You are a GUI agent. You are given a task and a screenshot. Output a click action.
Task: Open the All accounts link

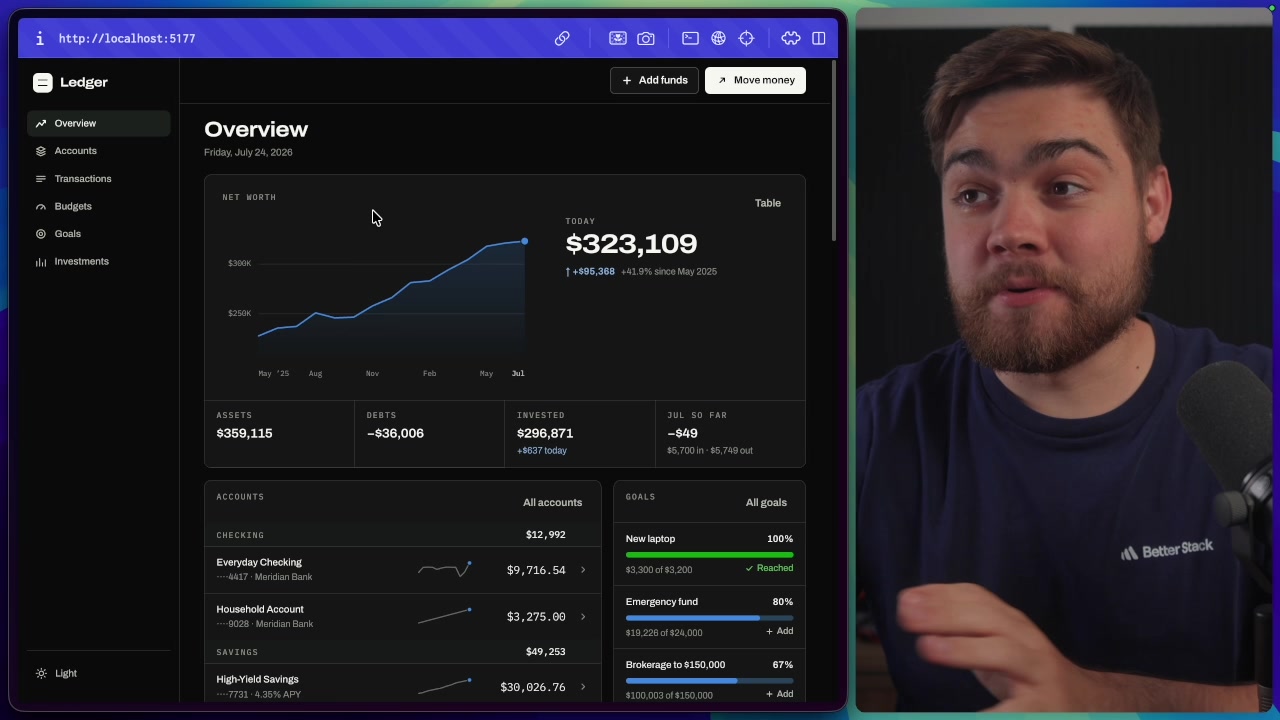[x=552, y=502]
